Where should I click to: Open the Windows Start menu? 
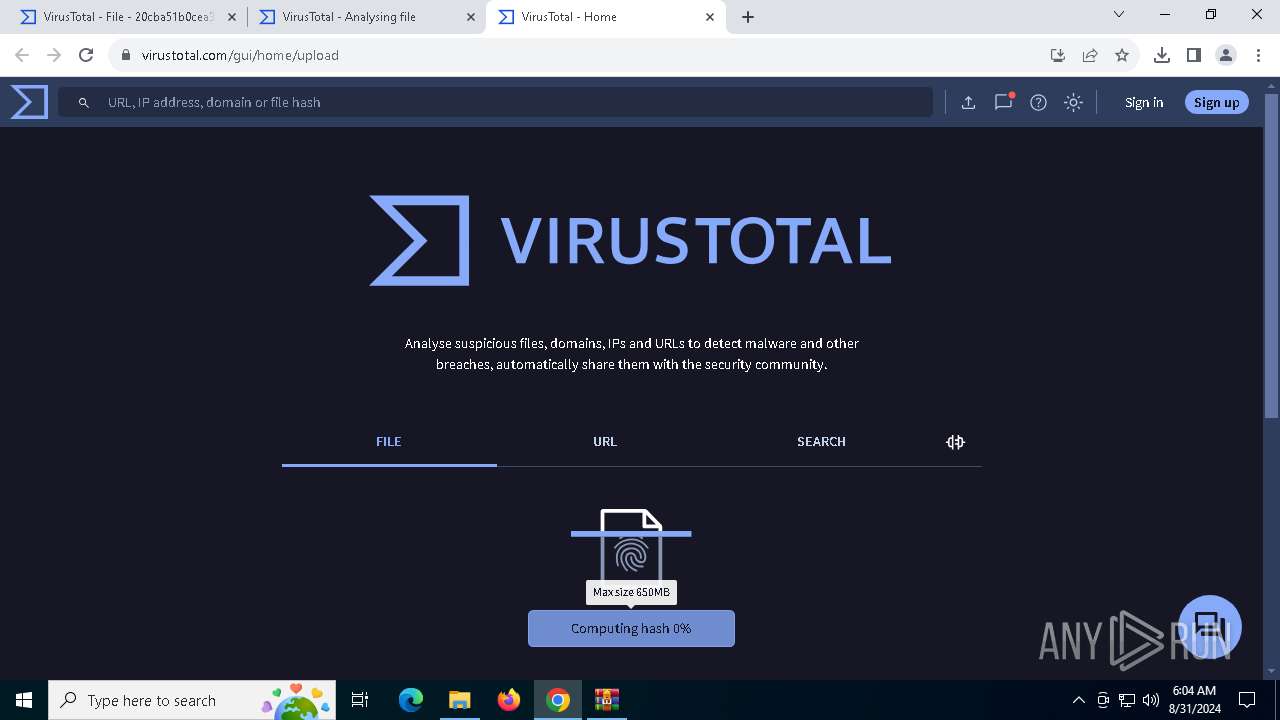pyautogui.click(x=24, y=700)
